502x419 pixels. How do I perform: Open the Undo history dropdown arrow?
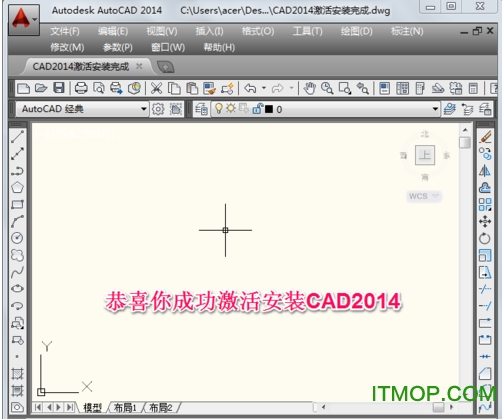pos(264,88)
